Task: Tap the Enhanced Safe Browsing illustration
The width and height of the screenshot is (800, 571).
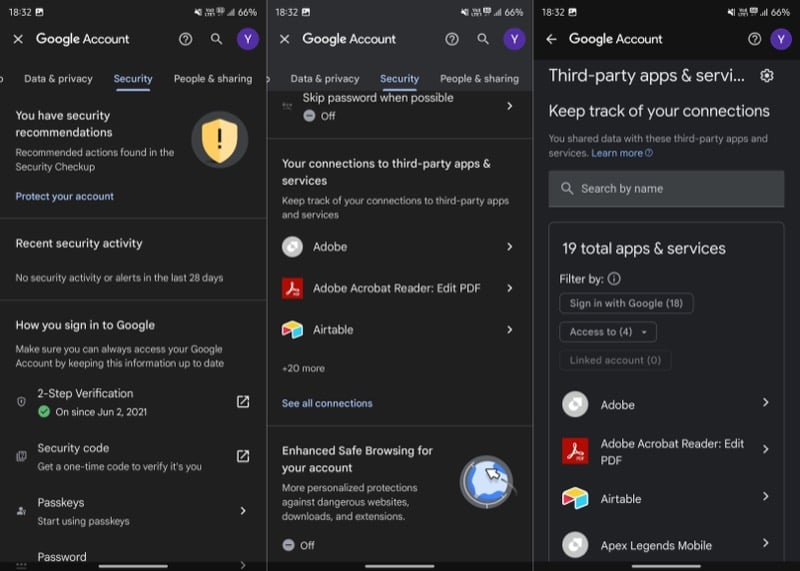Action: coord(487,482)
